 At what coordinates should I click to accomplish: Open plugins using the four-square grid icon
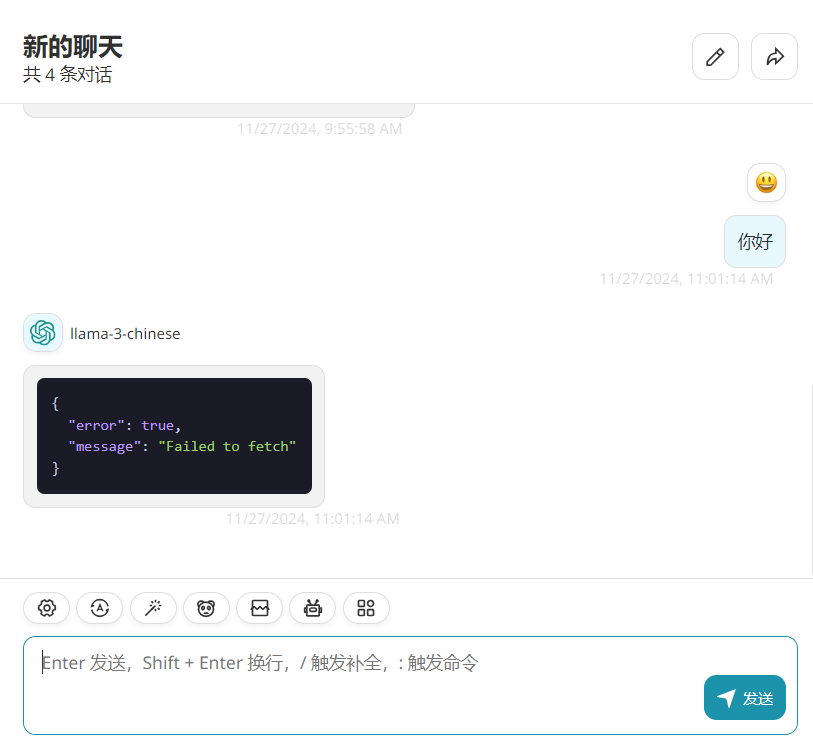366,608
